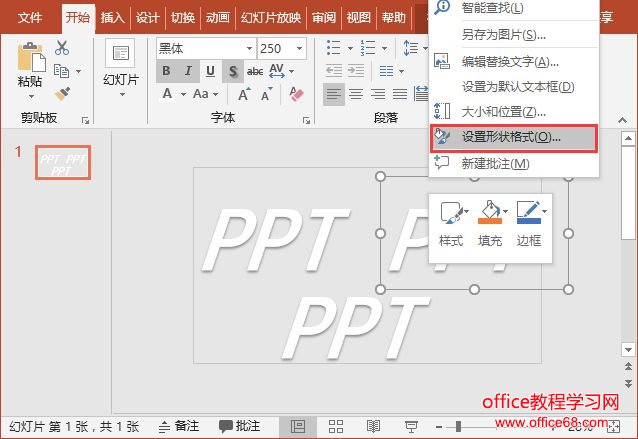Click the Copy icon
The width and height of the screenshot is (638, 439).
point(61,71)
